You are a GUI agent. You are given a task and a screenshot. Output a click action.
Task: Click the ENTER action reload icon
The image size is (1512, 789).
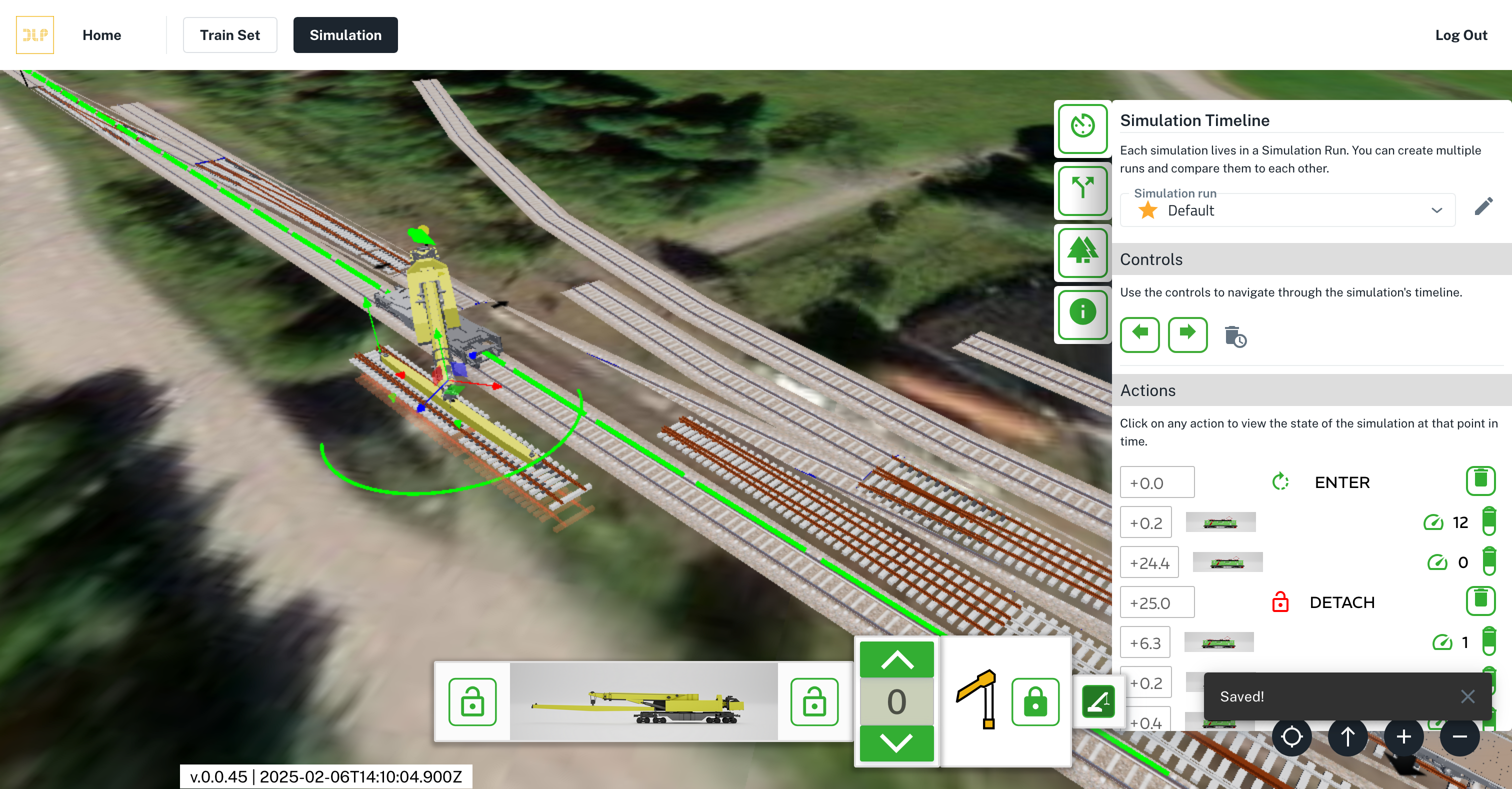coord(1280,482)
